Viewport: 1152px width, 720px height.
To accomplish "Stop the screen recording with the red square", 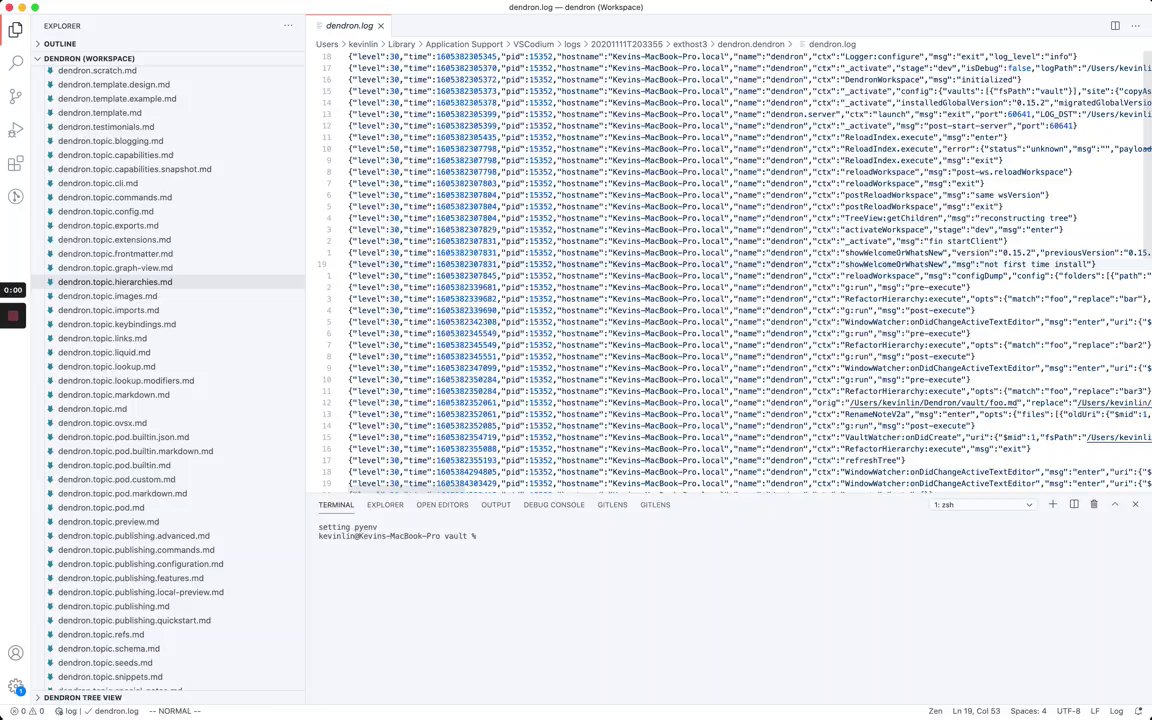I will [x=13, y=316].
